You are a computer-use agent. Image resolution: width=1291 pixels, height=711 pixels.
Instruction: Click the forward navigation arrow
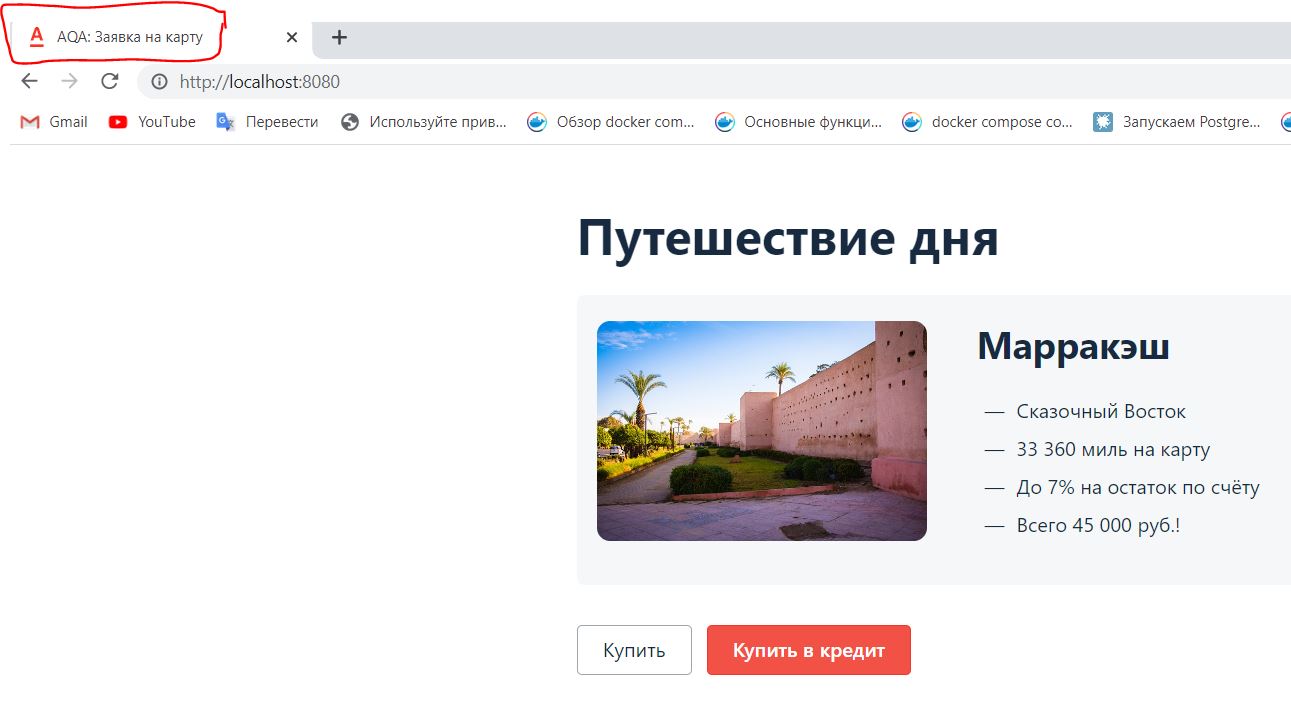coord(68,81)
